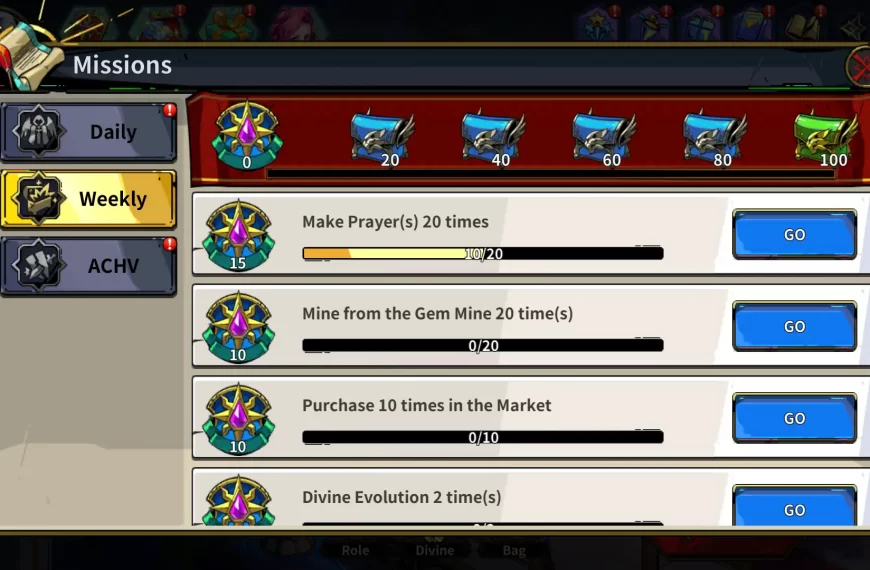870x570 pixels.
Task: Open the ACHV achievements tab
Action: coord(89,266)
